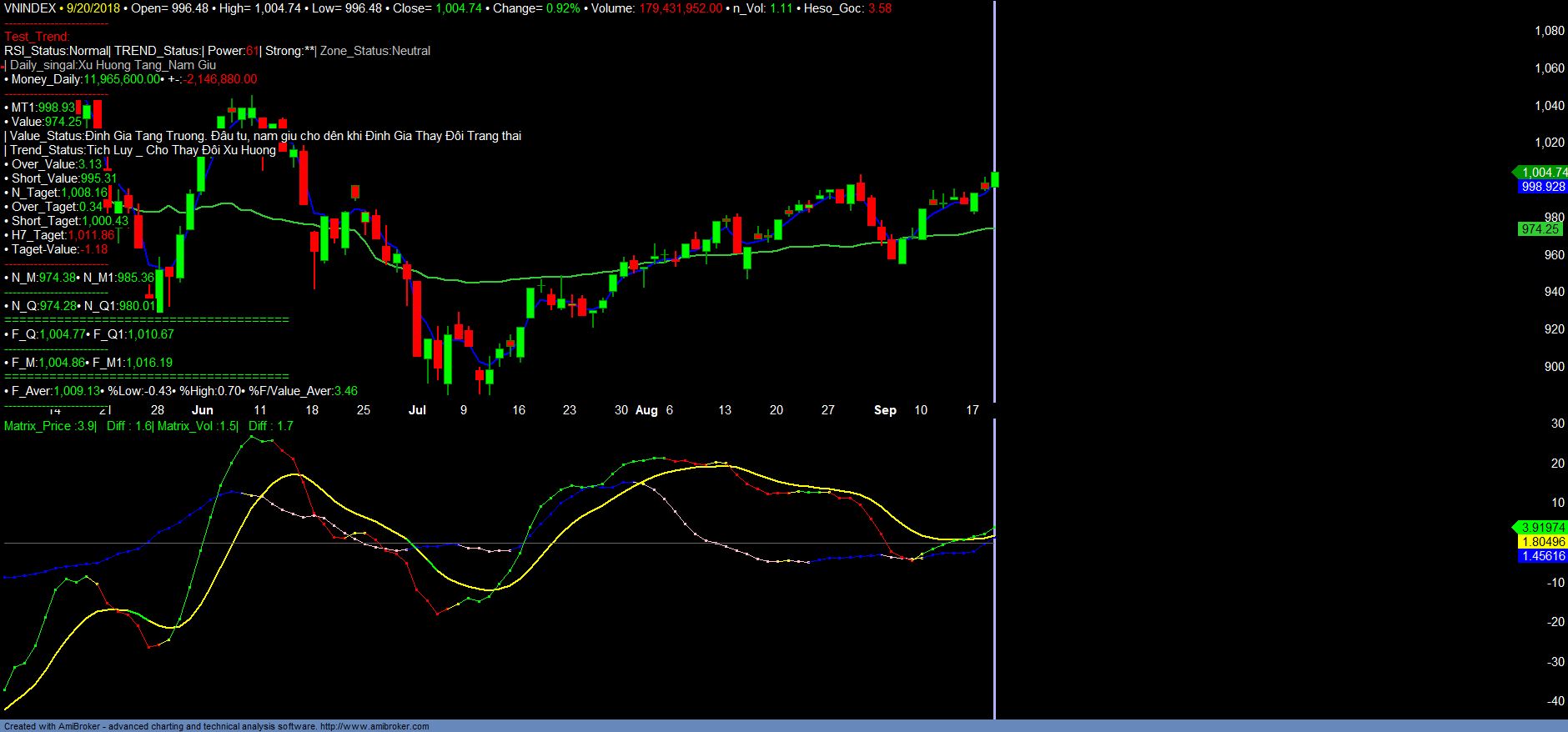Click the green 974.25 axis label
Screen dimensions: 1568x732
(1539, 229)
